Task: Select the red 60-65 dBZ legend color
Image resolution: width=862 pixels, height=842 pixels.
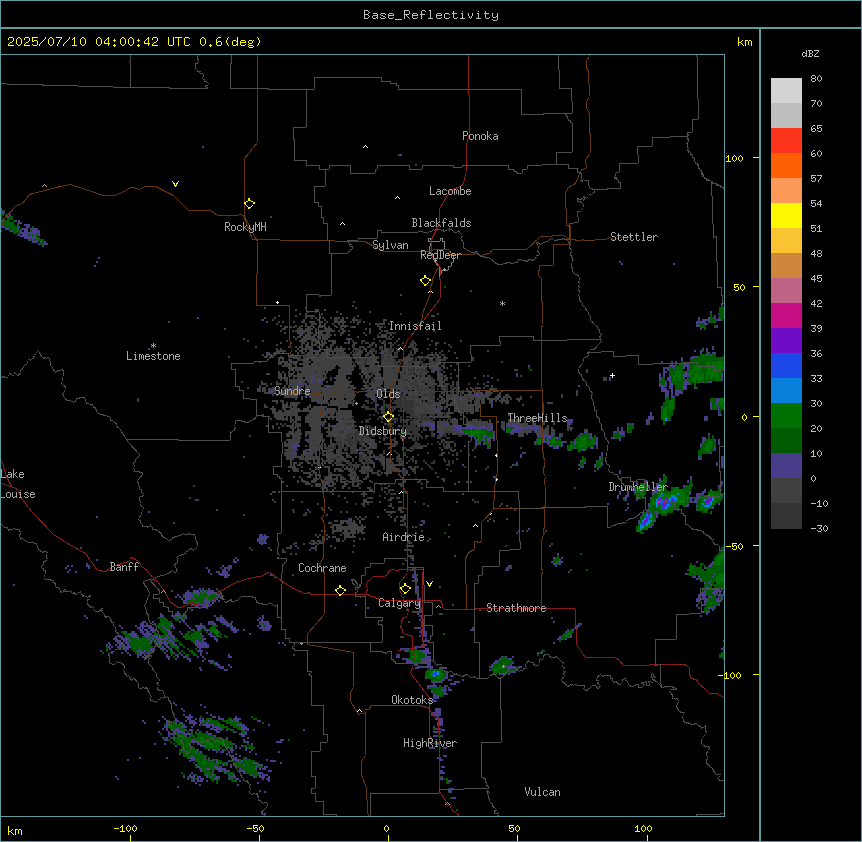Action: click(786, 141)
